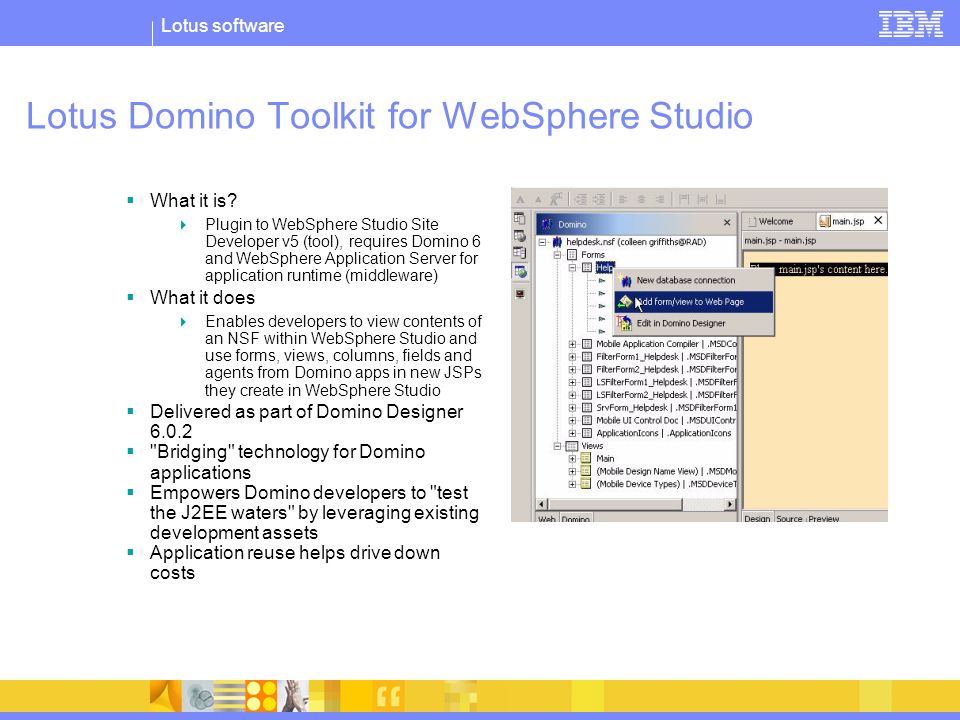960x720 pixels.
Task: Click the greyed running-figure toolbar icon
Action: point(556,199)
